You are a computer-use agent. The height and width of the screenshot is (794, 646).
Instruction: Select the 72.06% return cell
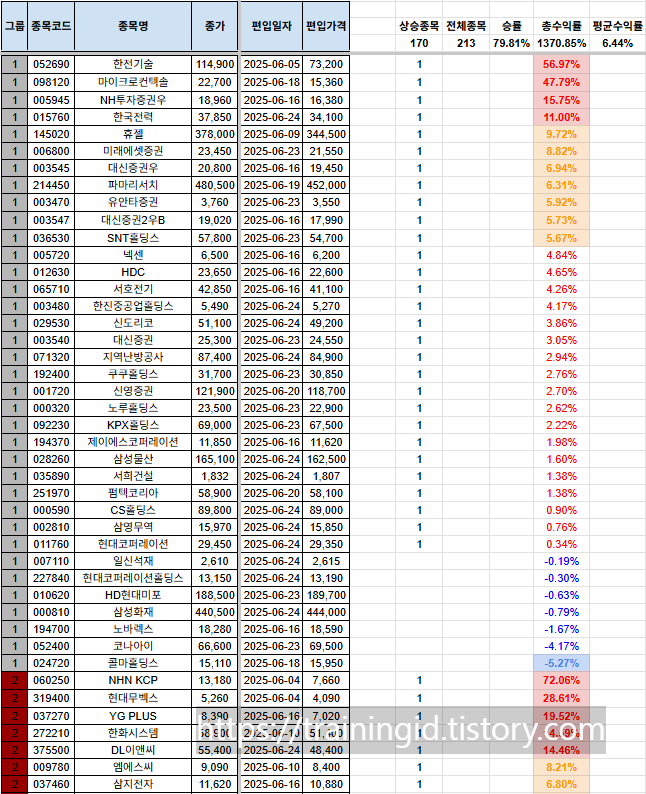click(x=561, y=681)
